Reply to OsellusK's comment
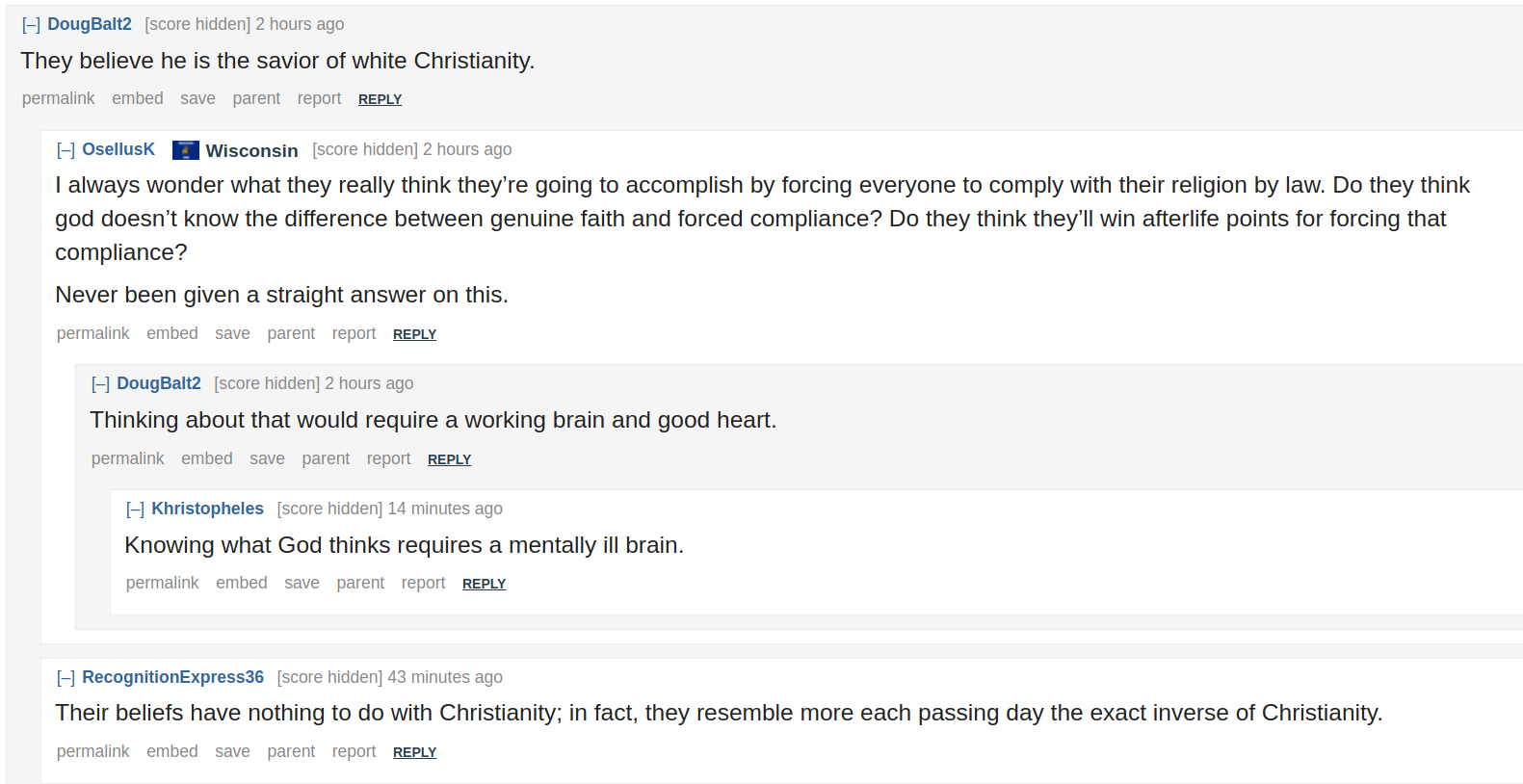This screenshot has width=1523, height=784. 414,334
